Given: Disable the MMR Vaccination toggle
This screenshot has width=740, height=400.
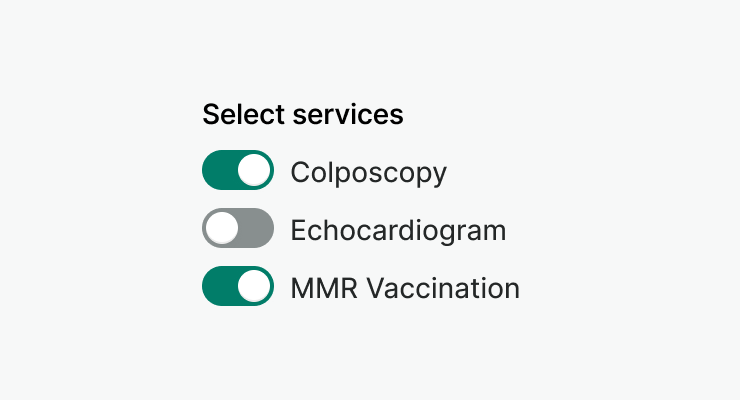Looking at the screenshot, I should (x=238, y=287).
